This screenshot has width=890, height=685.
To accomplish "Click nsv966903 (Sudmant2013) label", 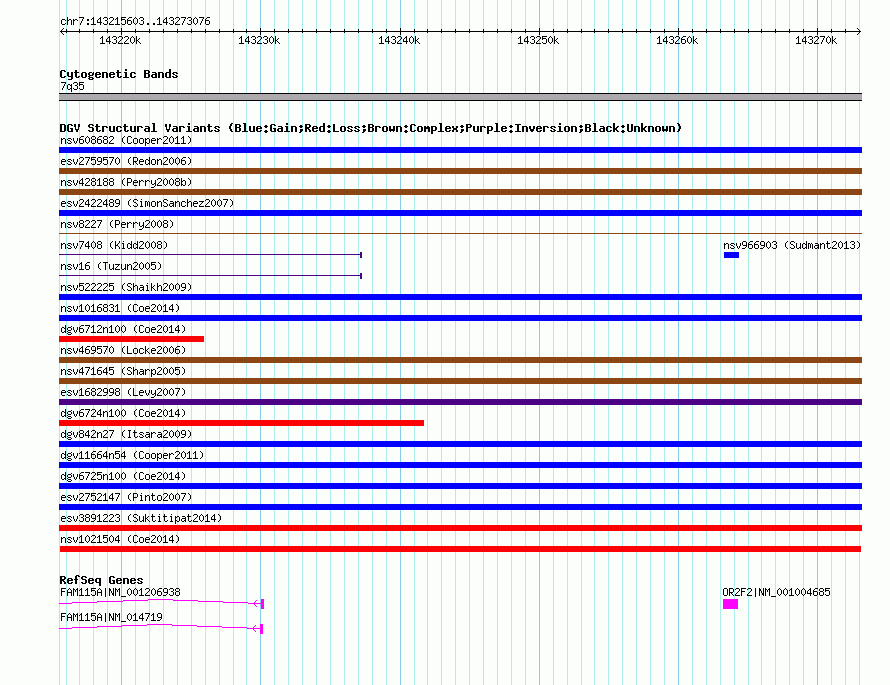I will (x=792, y=245).
